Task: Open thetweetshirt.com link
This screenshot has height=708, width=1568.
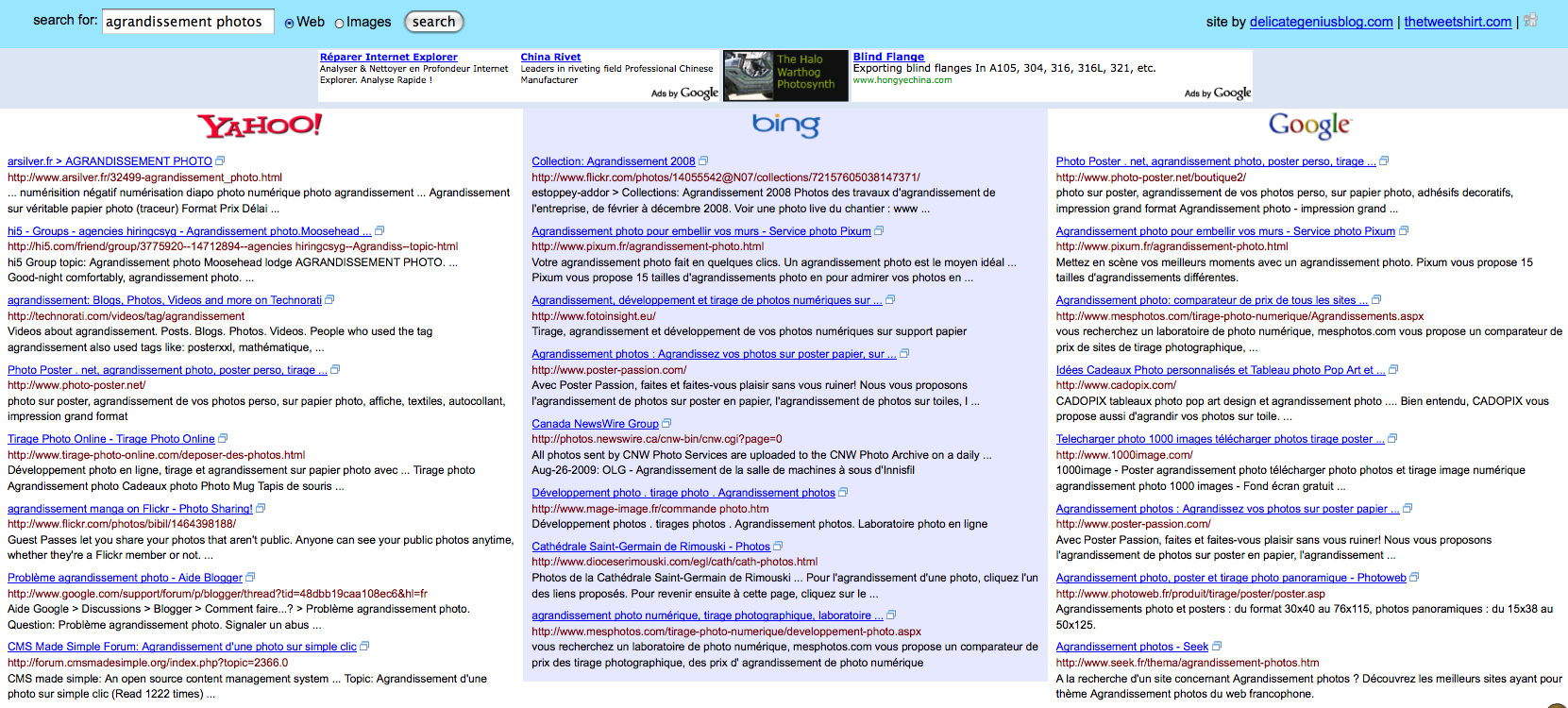Action: click(x=1458, y=22)
